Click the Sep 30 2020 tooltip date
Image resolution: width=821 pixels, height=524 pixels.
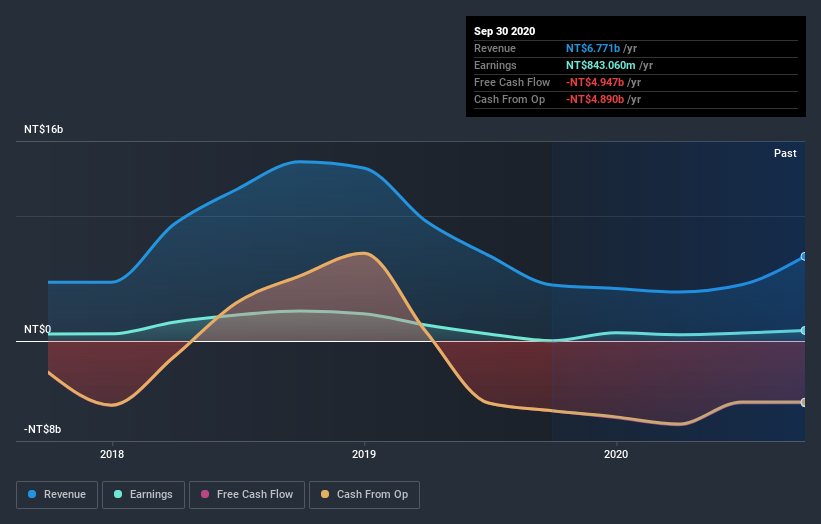click(x=504, y=31)
